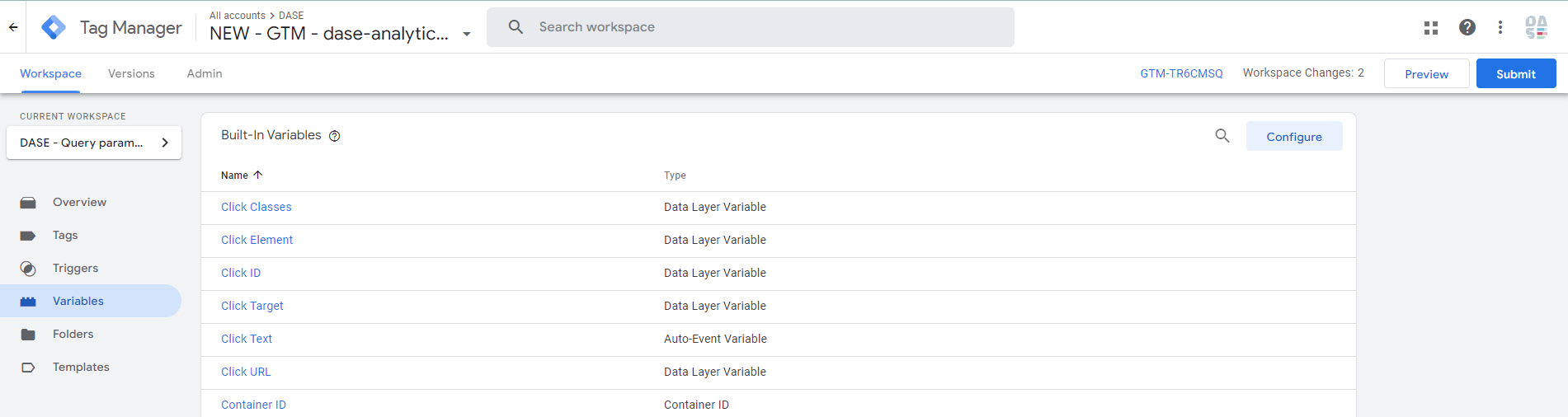
Task: Click the Templates sidebar icon
Action: [28, 368]
